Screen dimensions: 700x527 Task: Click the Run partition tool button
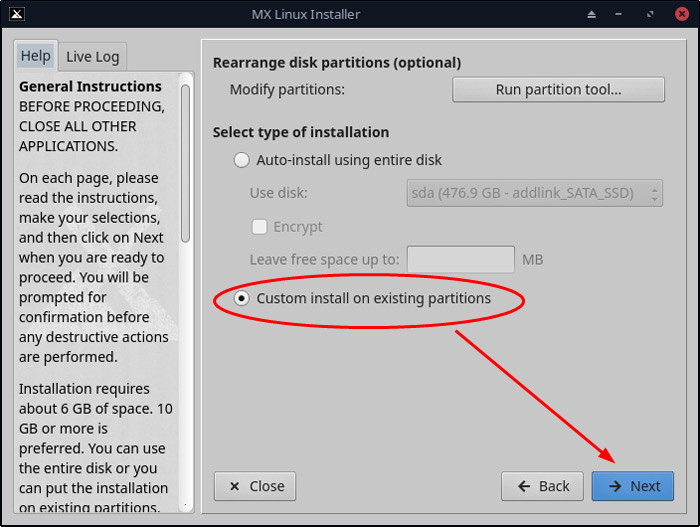558,90
